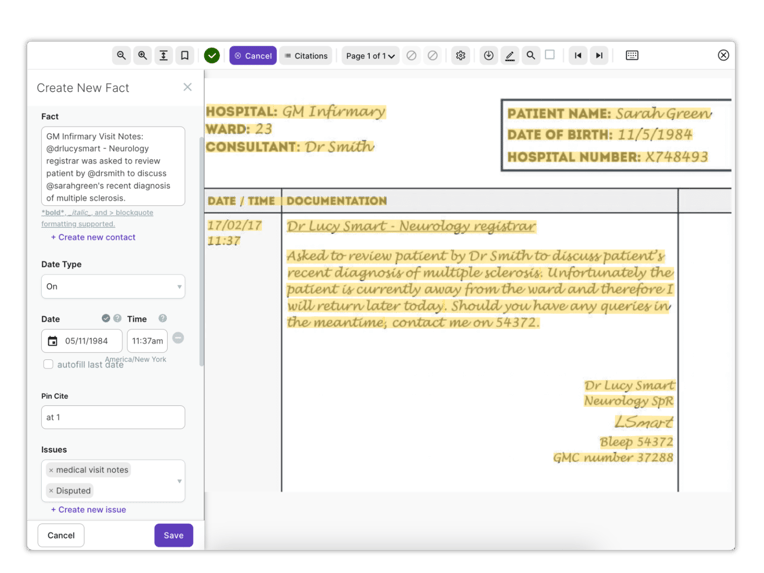The image size is (764, 573).
Task: Click the keyboard shortcuts icon
Action: [632, 55]
